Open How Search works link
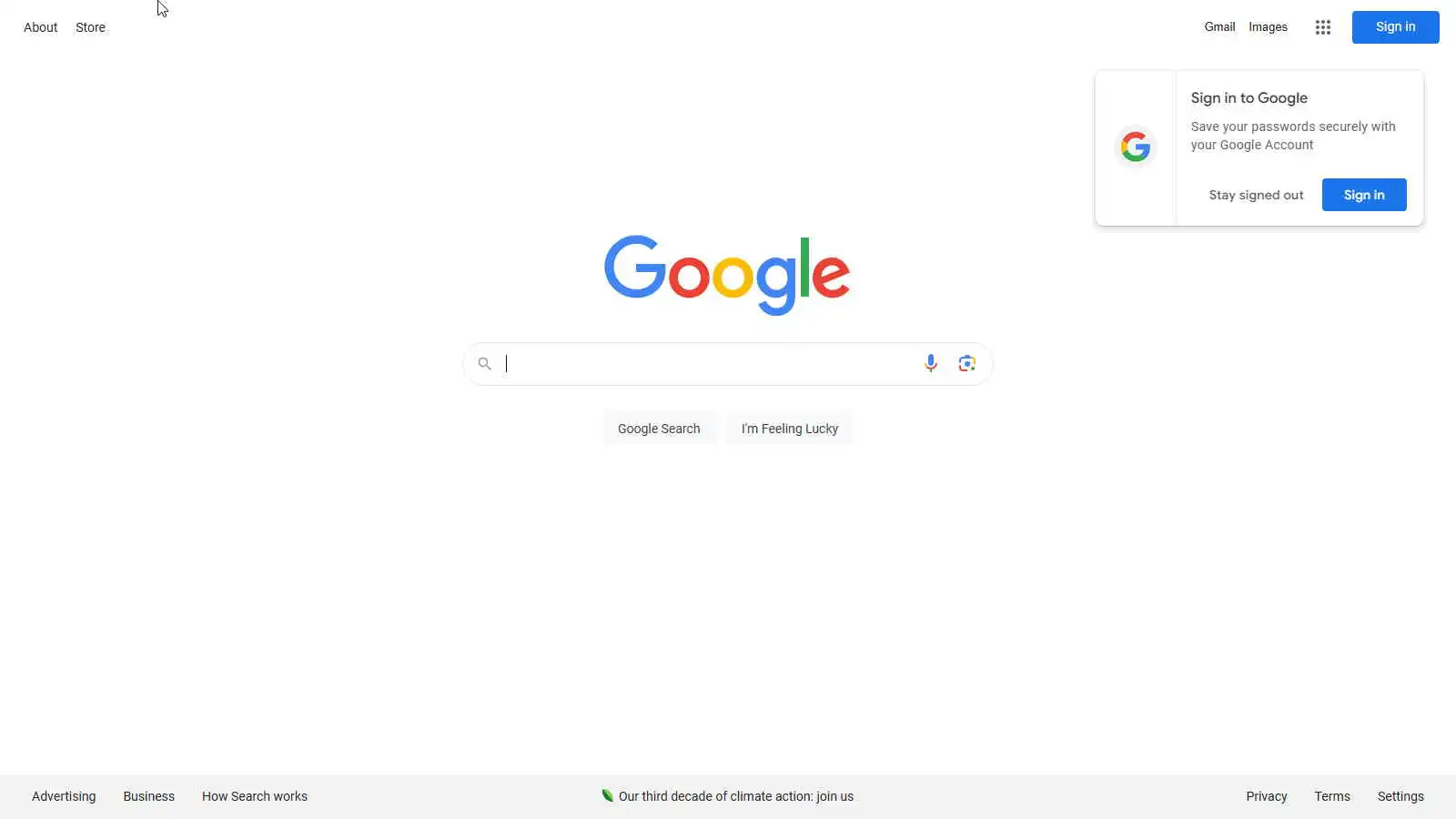Image resolution: width=1456 pixels, height=819 pixels. click(255, 796)
